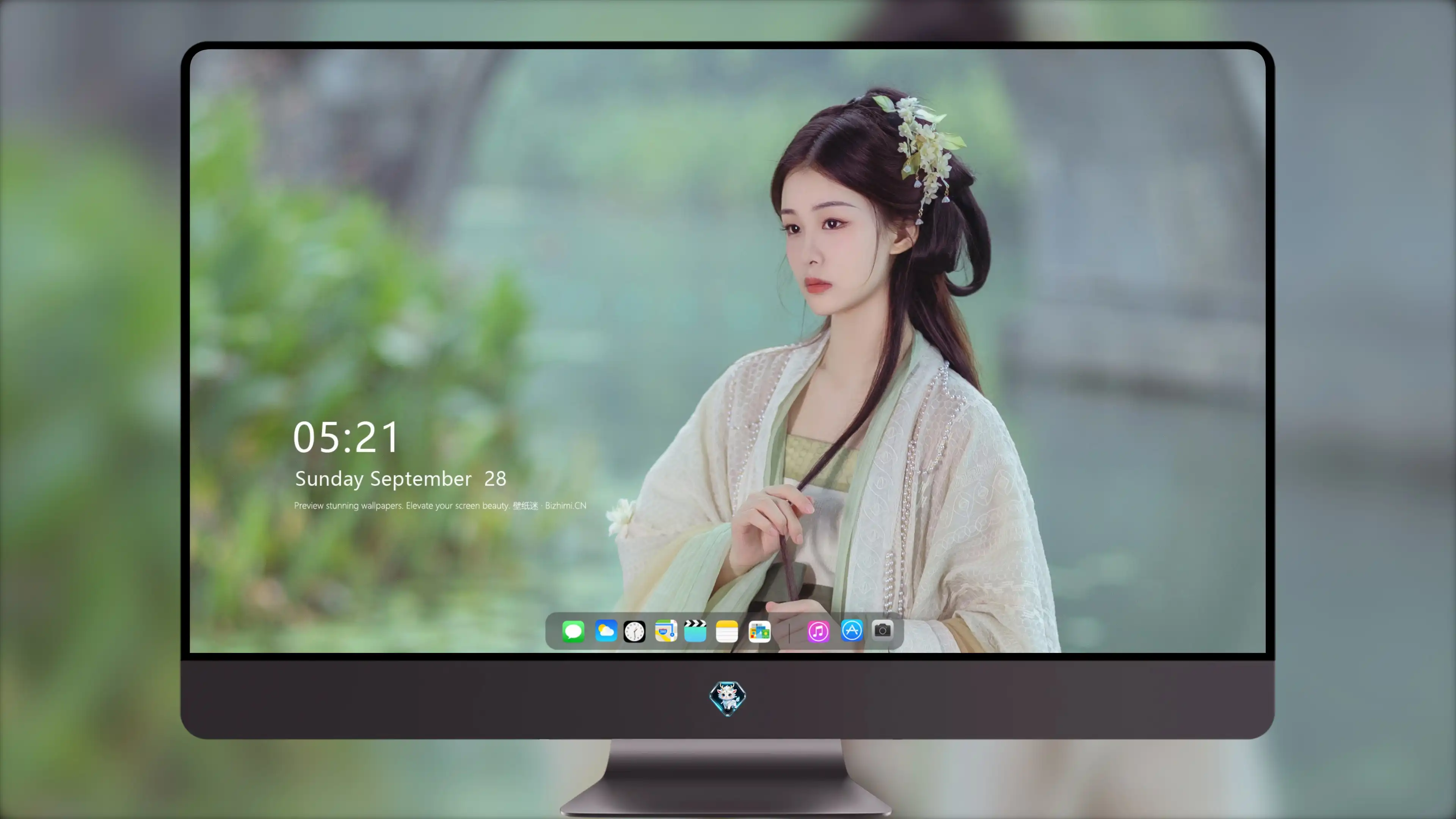Open the Videos clapperboard app in the dock
This screenshot has height=819, width=1456.
click(695, 631)
